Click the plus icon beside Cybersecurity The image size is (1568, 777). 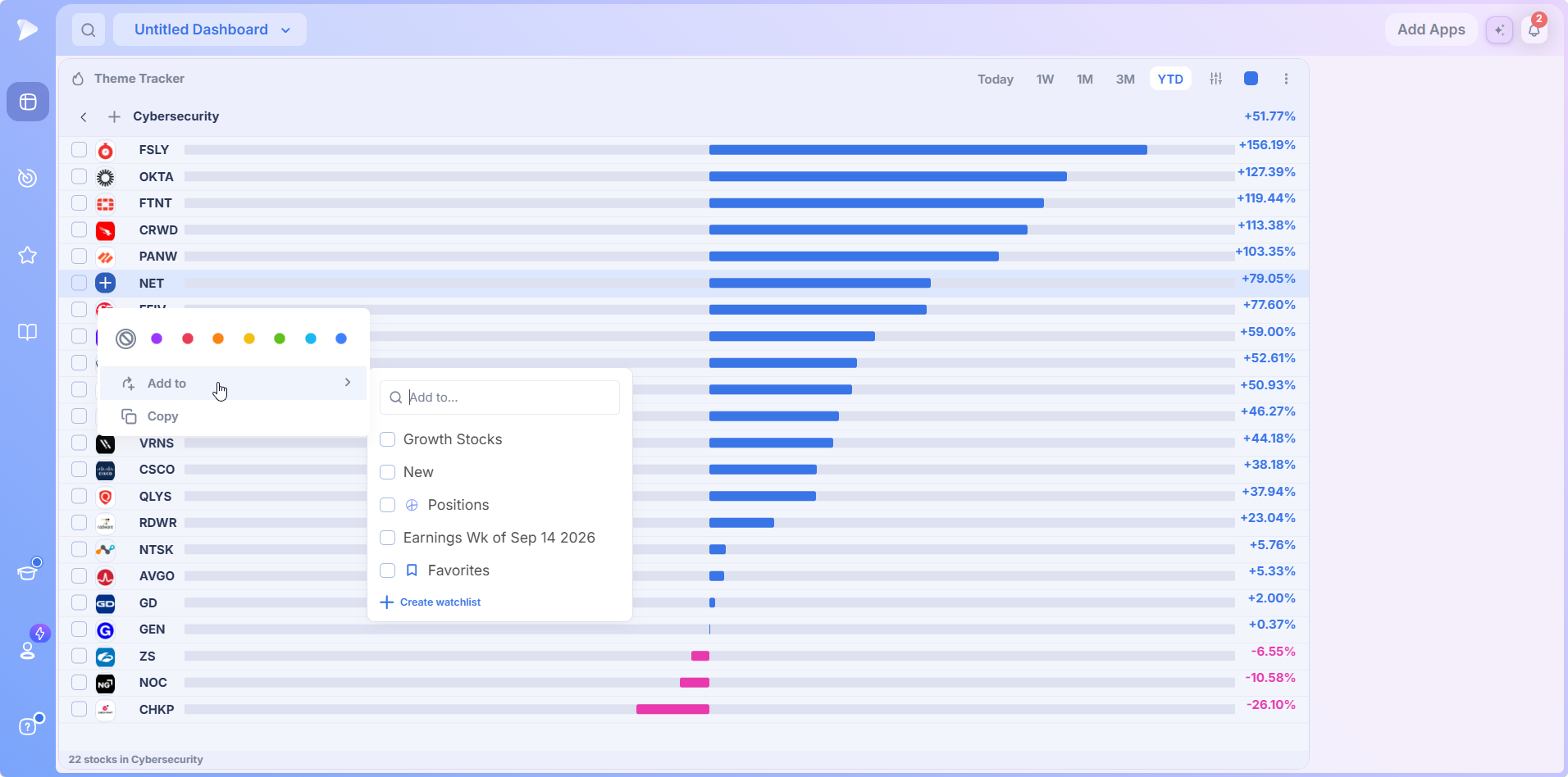pos(115,116)
